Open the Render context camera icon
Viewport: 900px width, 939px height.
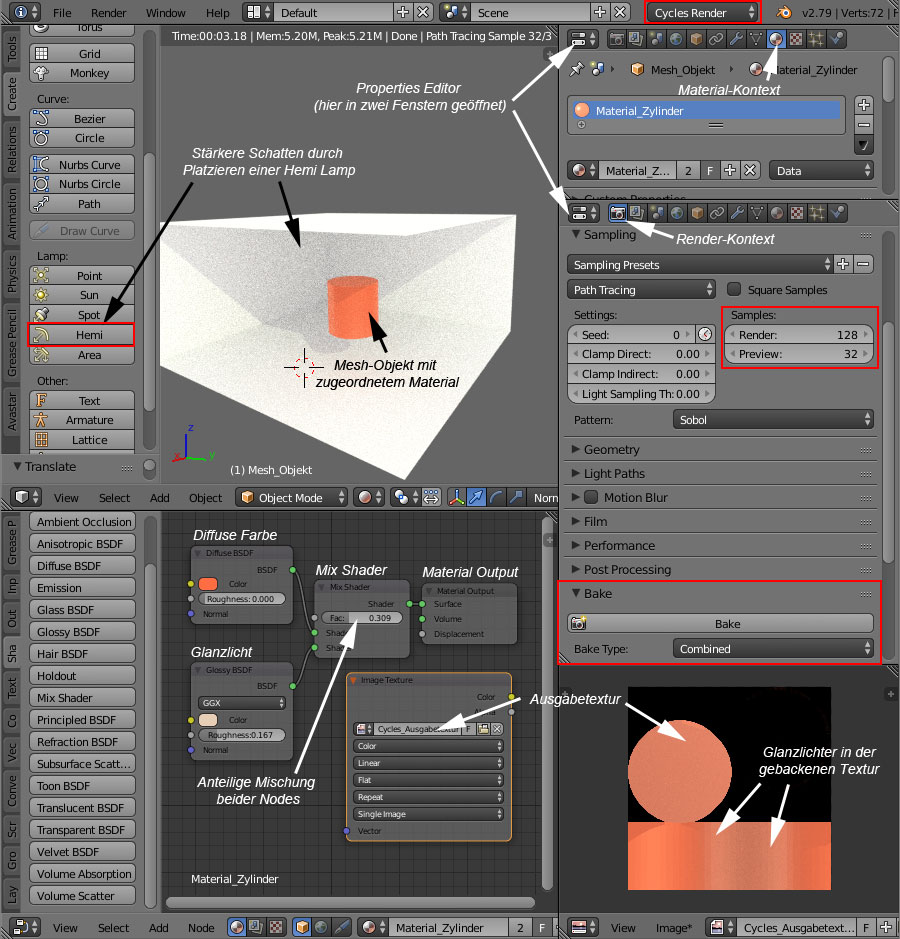coord(617,38)
